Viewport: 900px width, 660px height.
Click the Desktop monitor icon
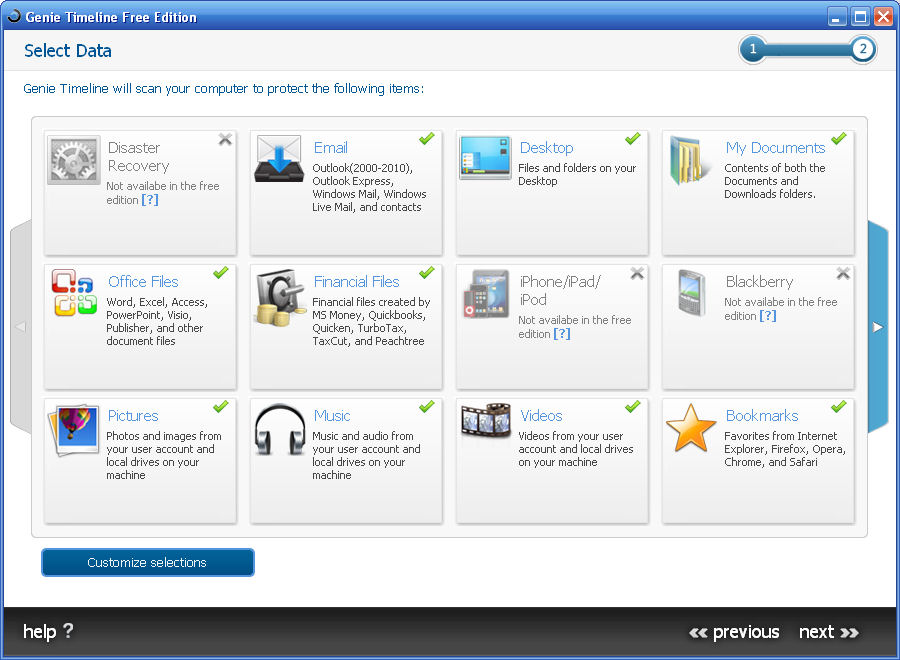[x=485, y=157]
